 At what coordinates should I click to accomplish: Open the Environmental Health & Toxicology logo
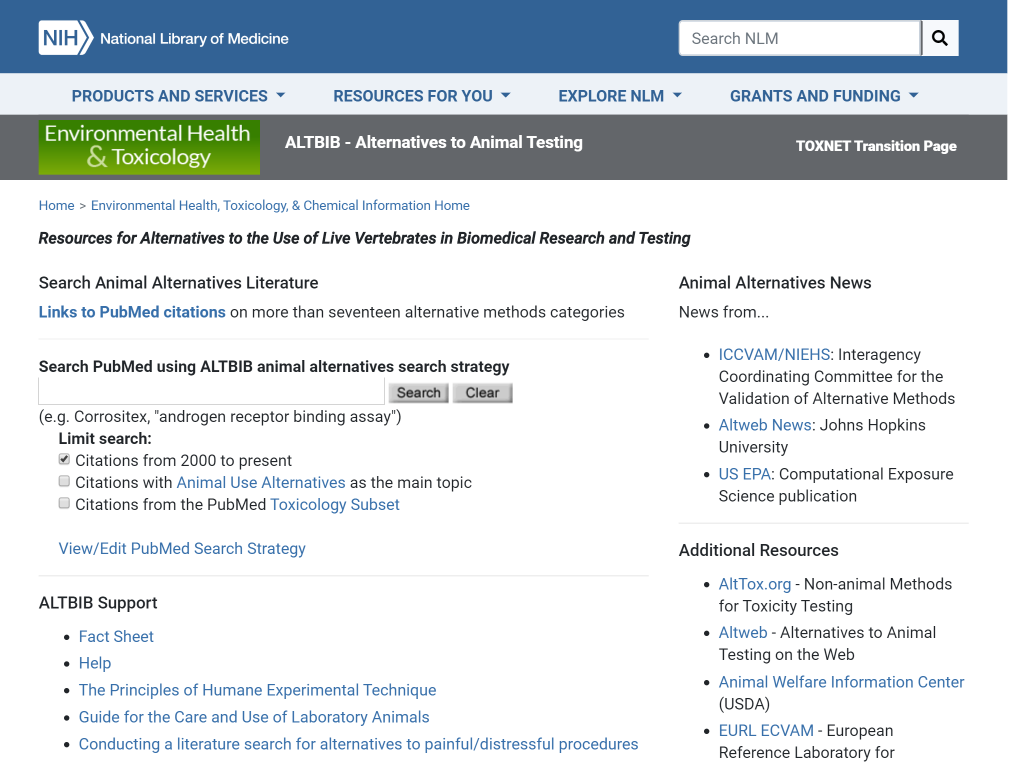[149, 147]
